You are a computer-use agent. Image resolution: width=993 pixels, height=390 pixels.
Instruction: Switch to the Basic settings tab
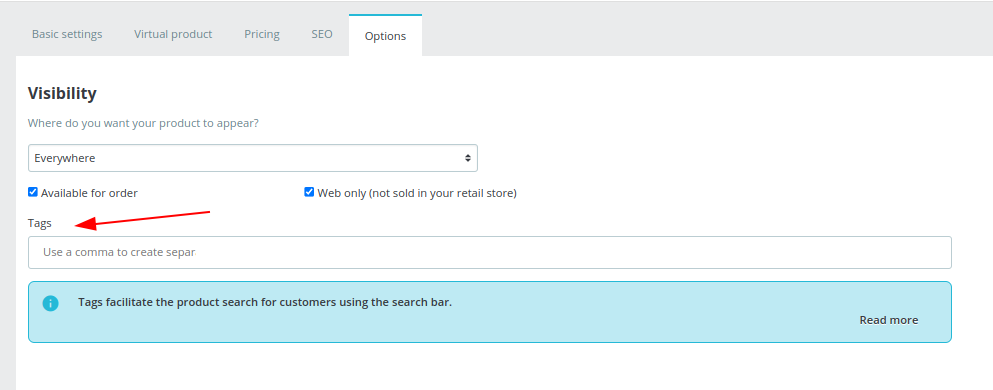(x=67, y=34)
